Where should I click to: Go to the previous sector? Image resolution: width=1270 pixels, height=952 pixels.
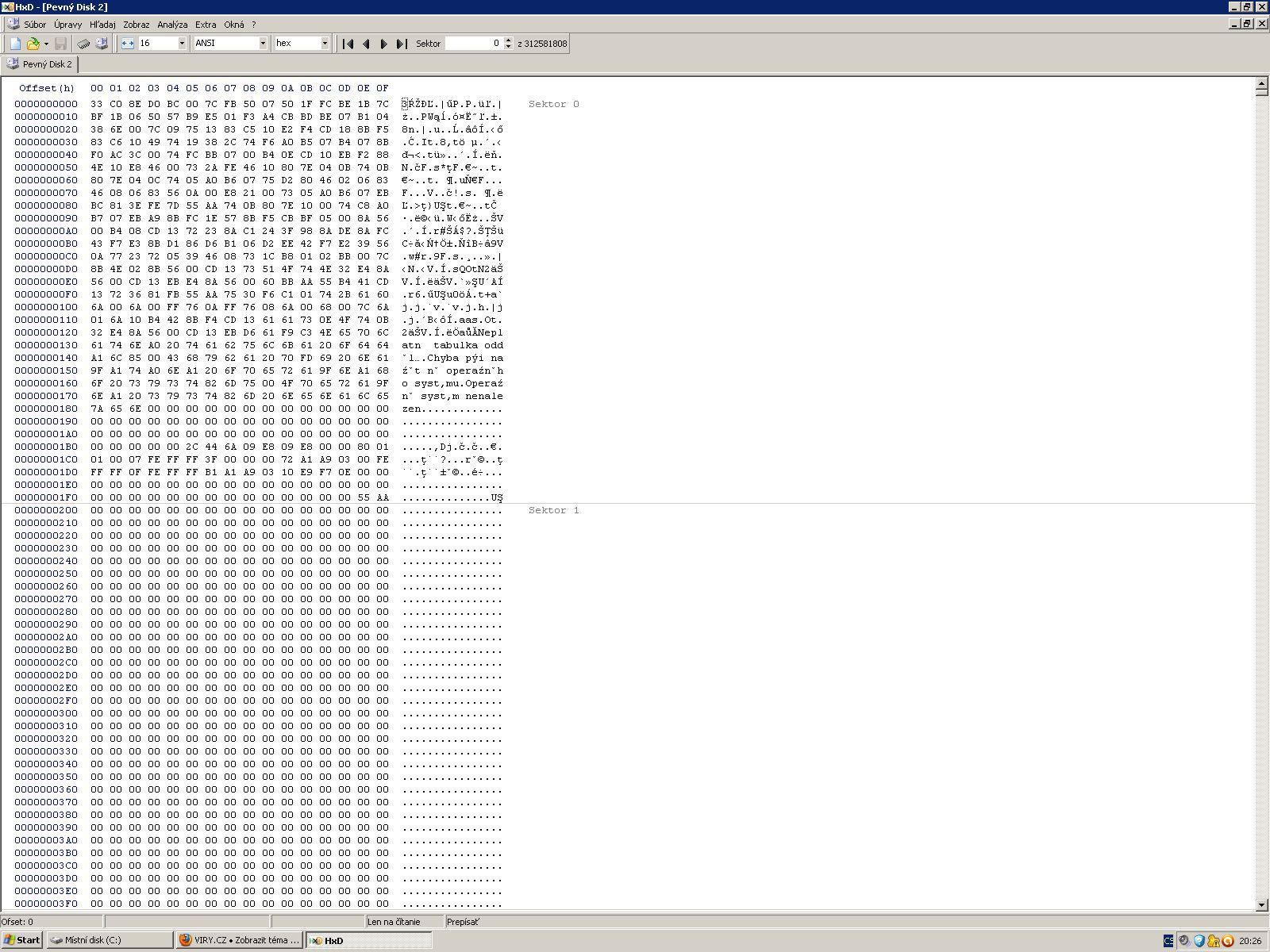click(366, 44)
